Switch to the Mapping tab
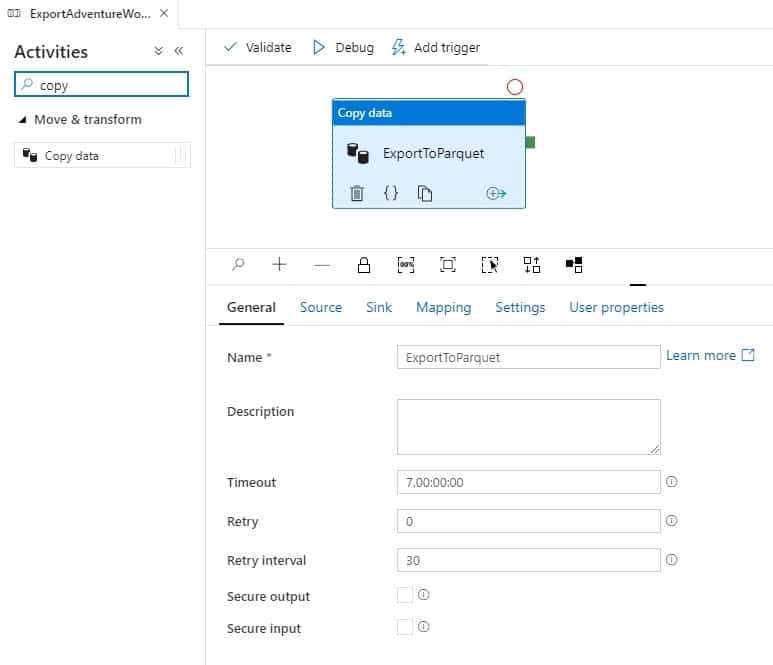The width and height of the screenshot is (773, 665). [444, 308]
